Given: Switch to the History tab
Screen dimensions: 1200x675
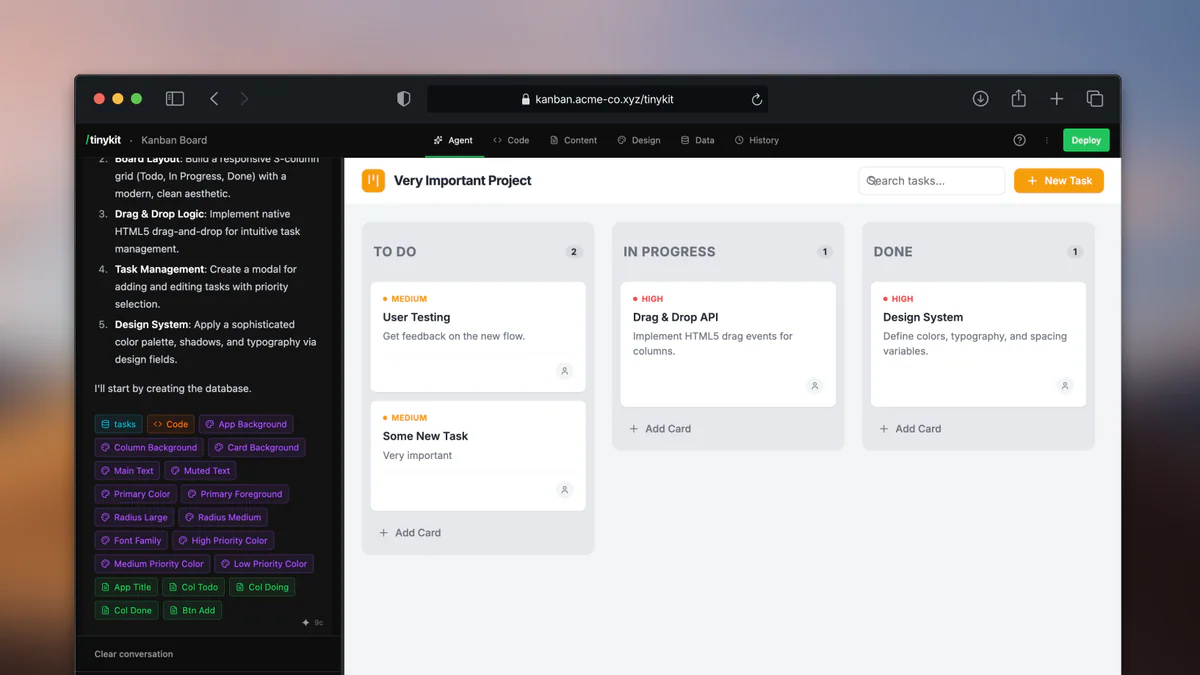Looking at the screenshot, I should (757, 140).
